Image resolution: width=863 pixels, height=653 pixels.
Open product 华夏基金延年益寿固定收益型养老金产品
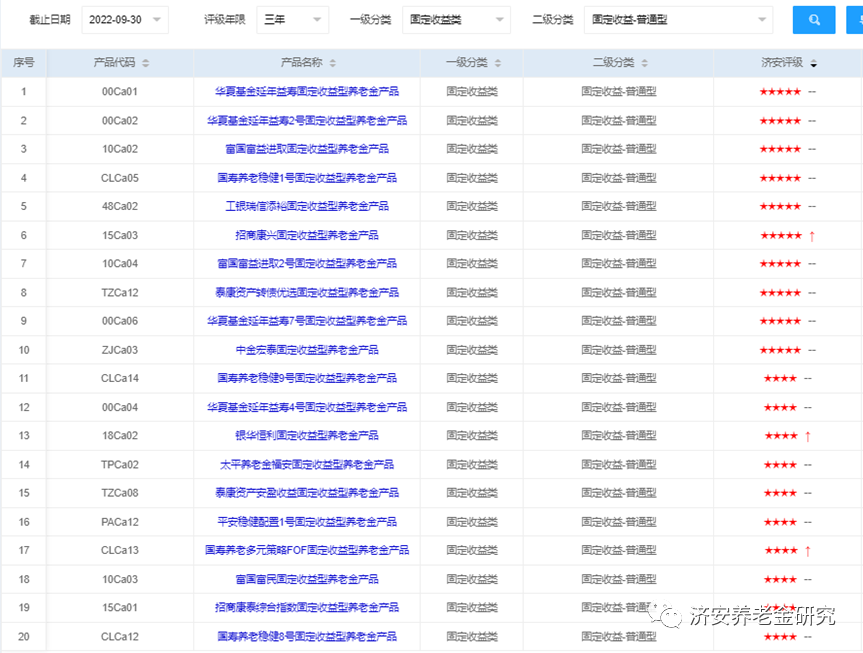point(307,91)
